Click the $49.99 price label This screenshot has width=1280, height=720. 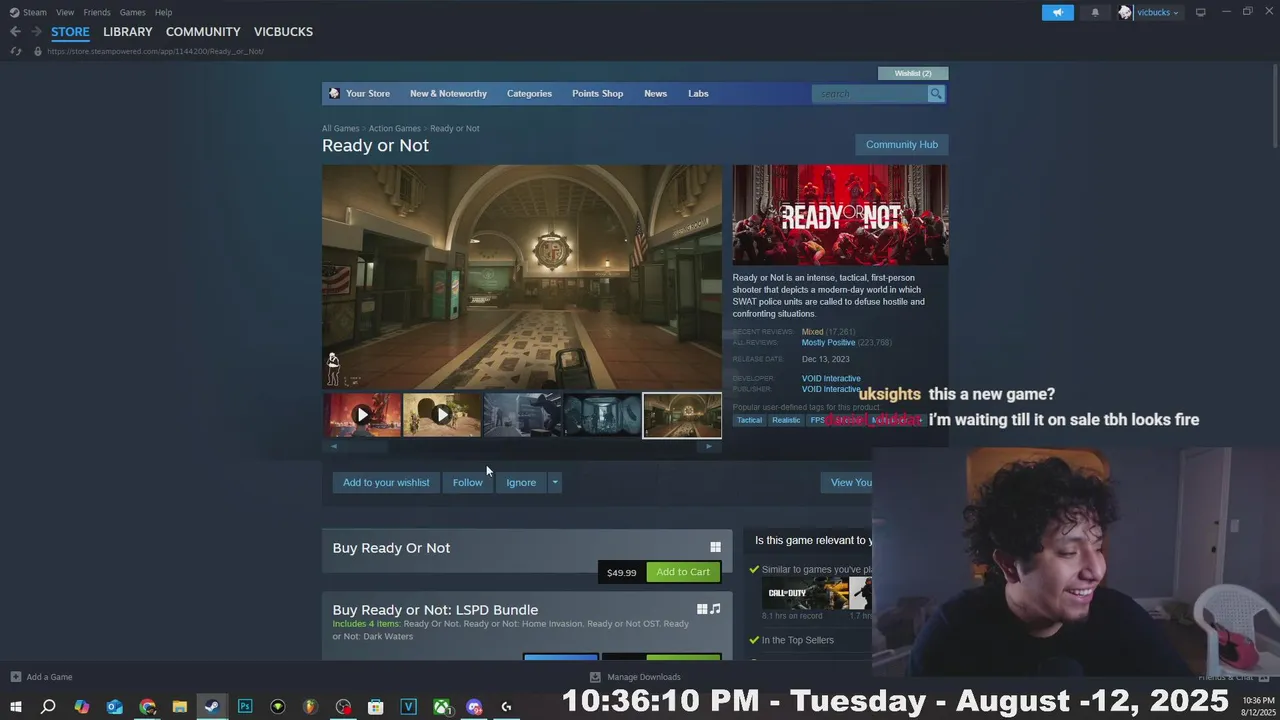(x=621, y=572)
